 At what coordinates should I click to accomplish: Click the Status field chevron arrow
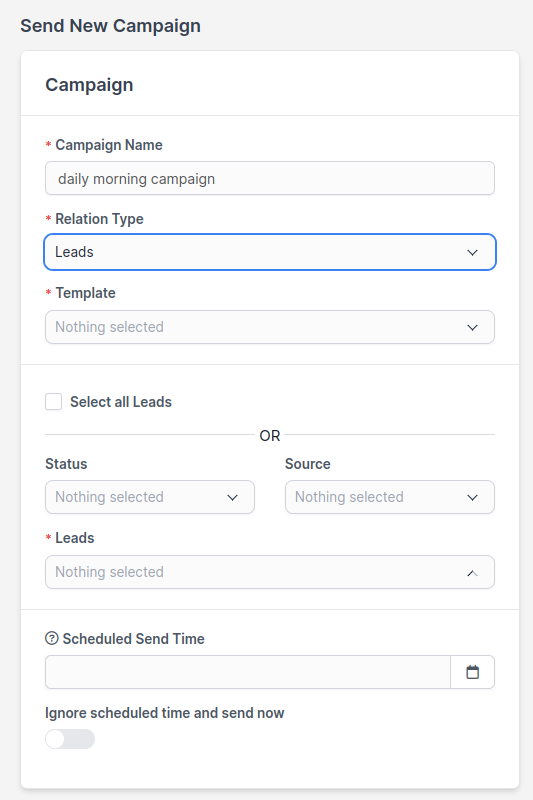point(233,497)
